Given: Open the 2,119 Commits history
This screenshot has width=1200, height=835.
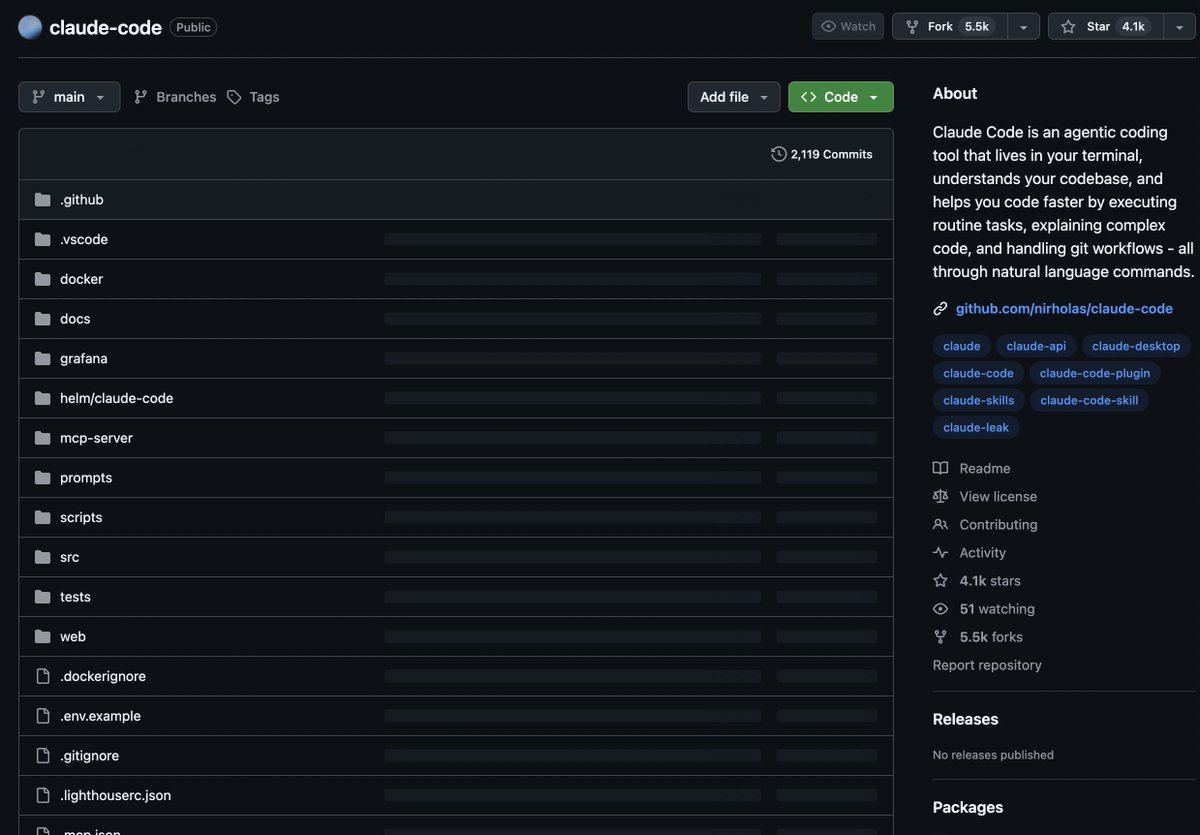Looking at the screenshot, I should tap(822, 154).
